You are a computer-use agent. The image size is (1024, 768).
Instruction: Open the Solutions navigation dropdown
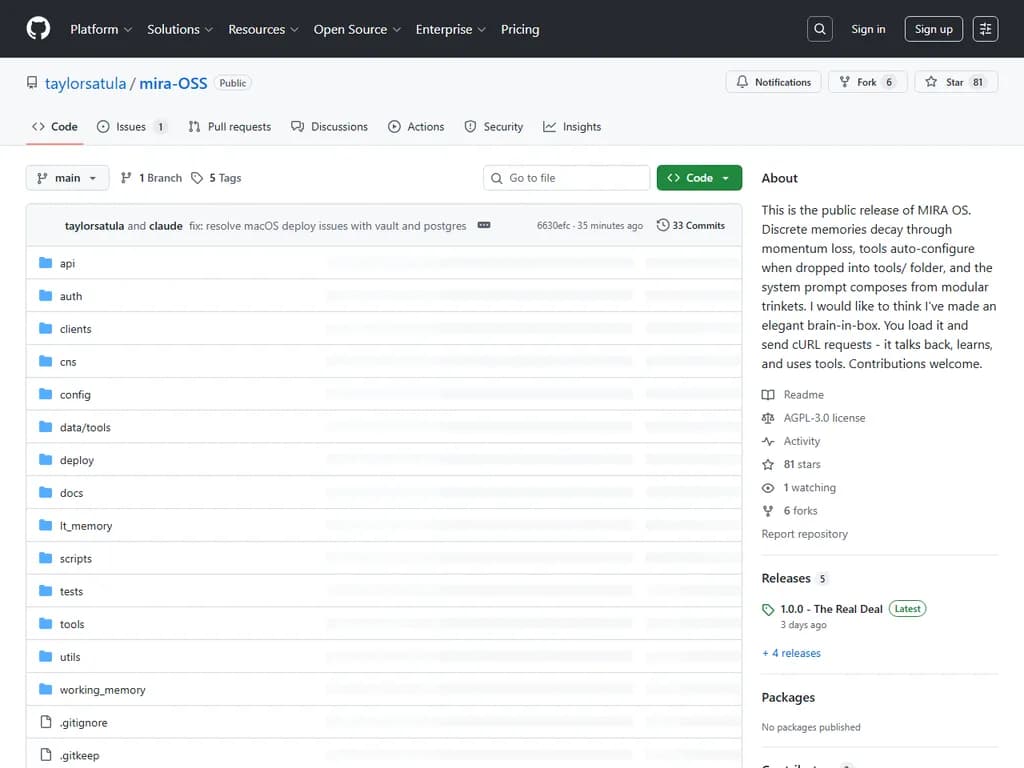pos(179,29)
